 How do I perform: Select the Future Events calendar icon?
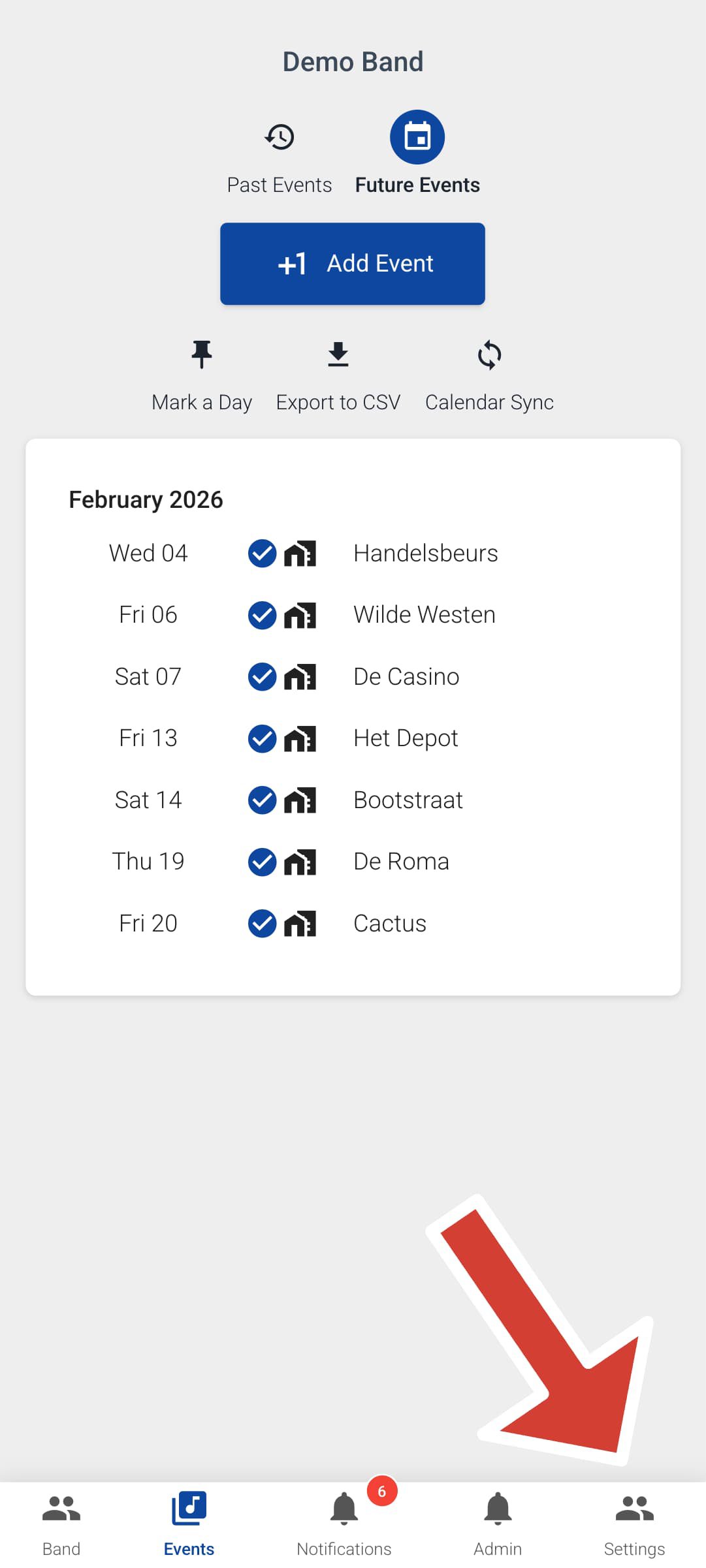[417, 137]
